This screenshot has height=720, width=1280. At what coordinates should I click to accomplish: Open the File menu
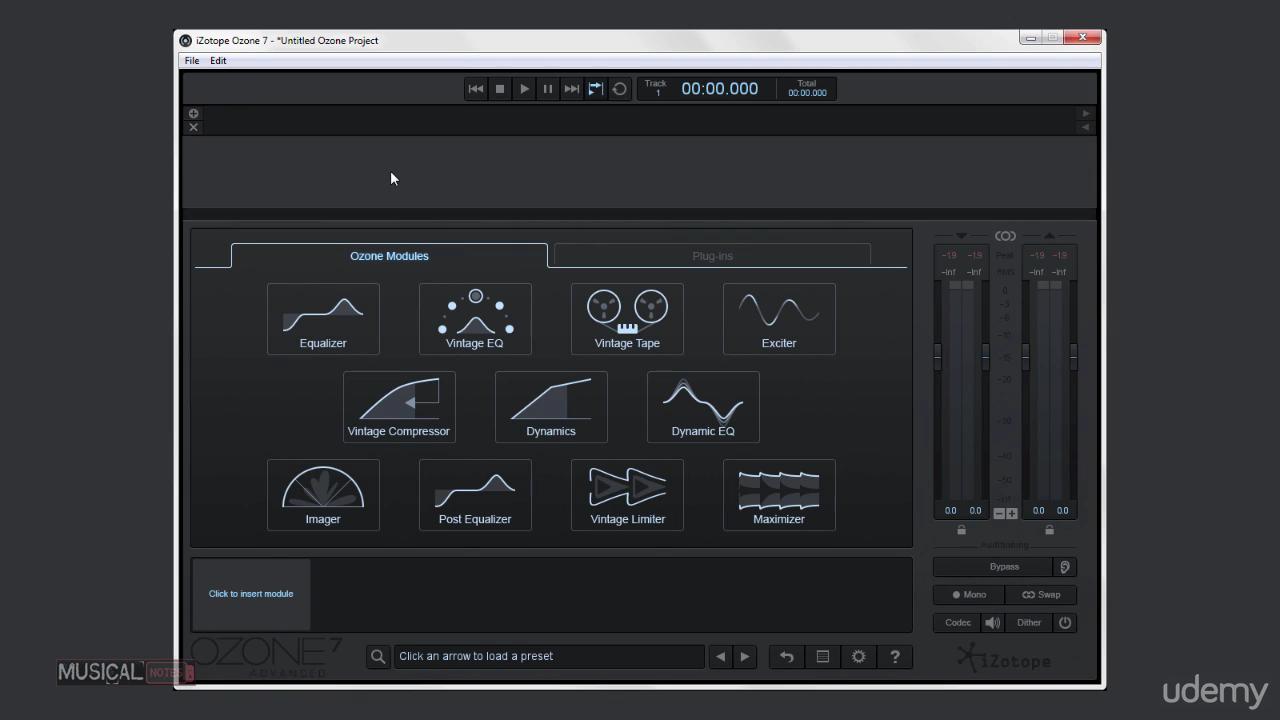192,61
